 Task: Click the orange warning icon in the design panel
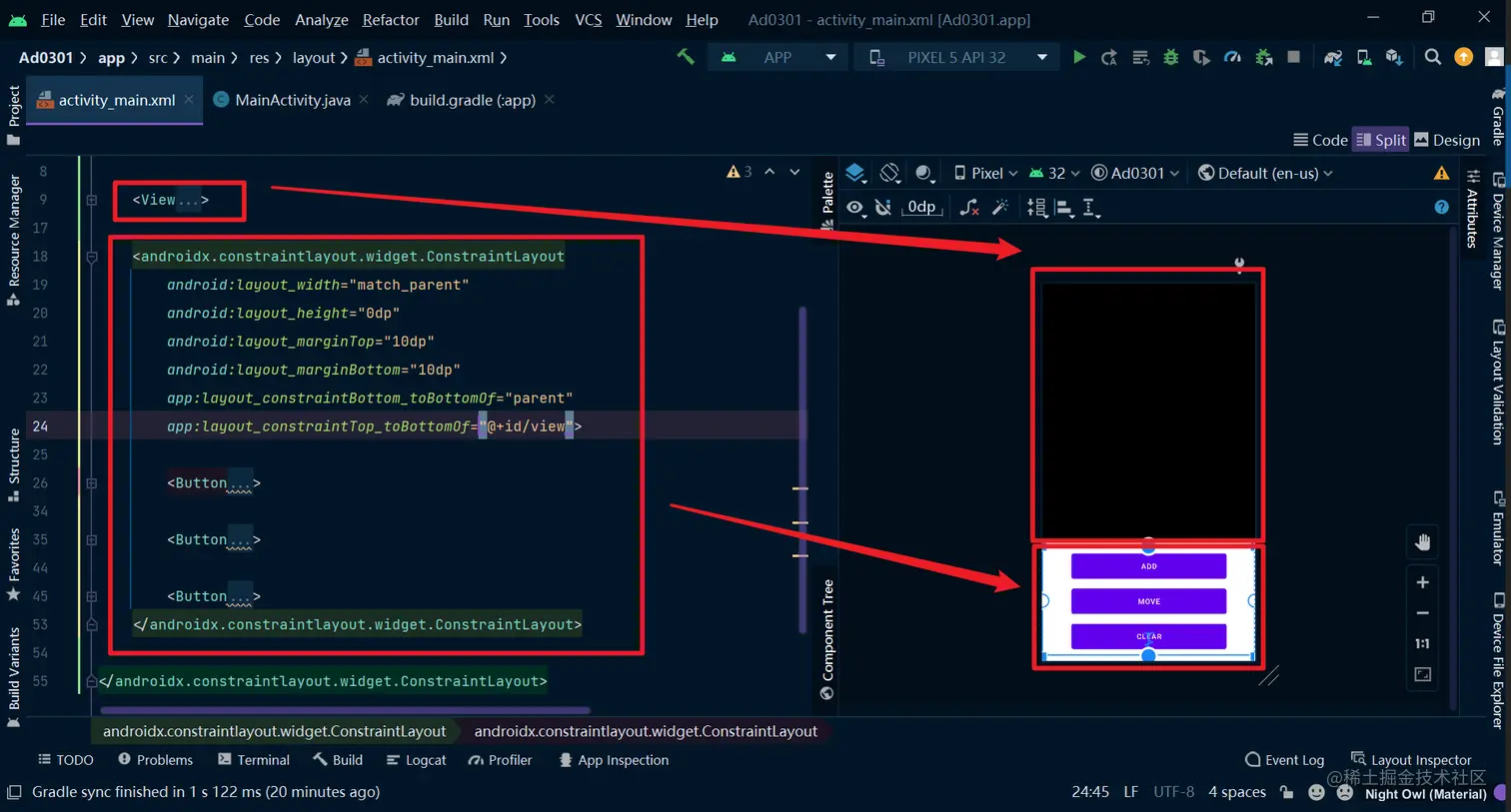[1441, 173]
